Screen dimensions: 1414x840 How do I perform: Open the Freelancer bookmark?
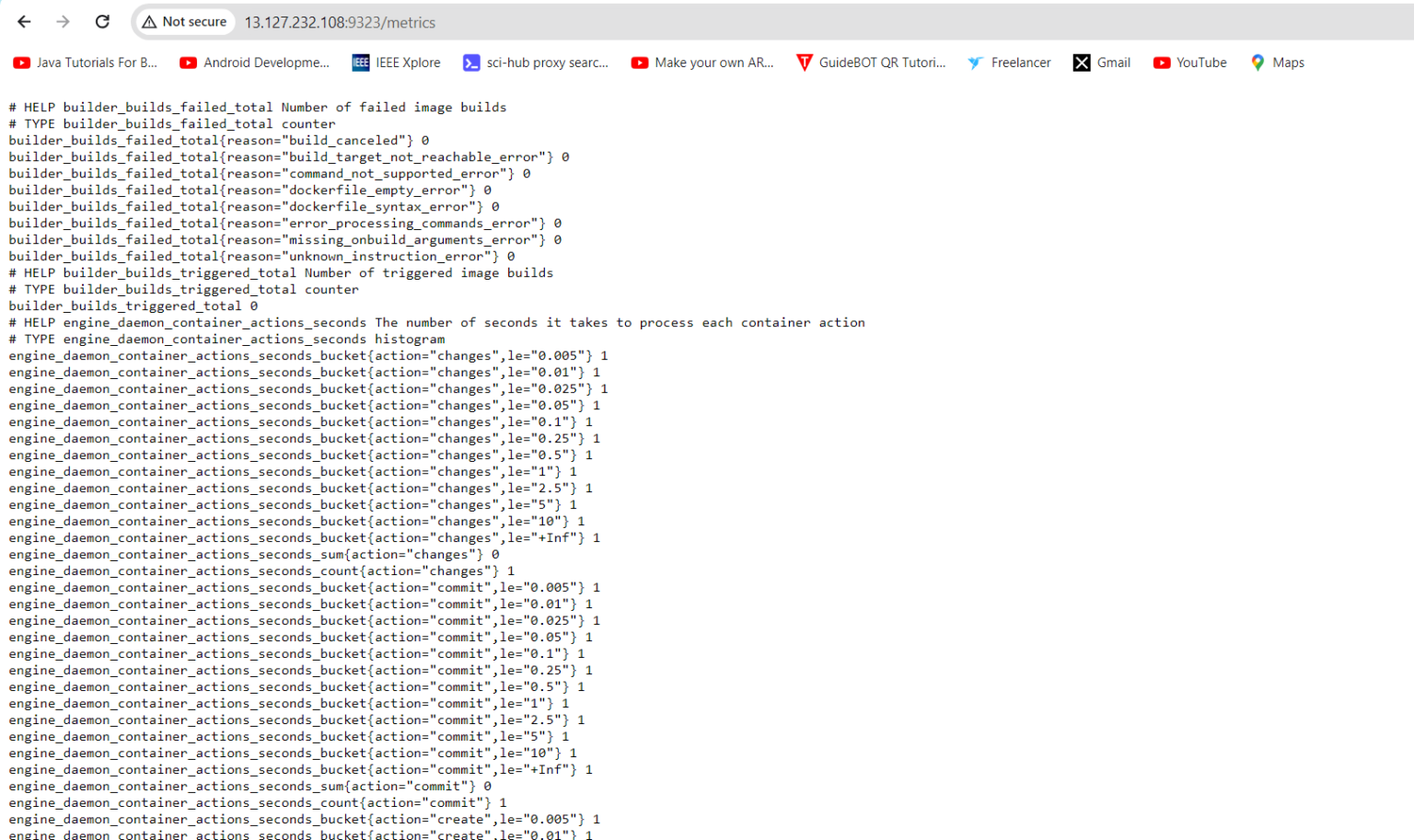(x=1010, y=63)
